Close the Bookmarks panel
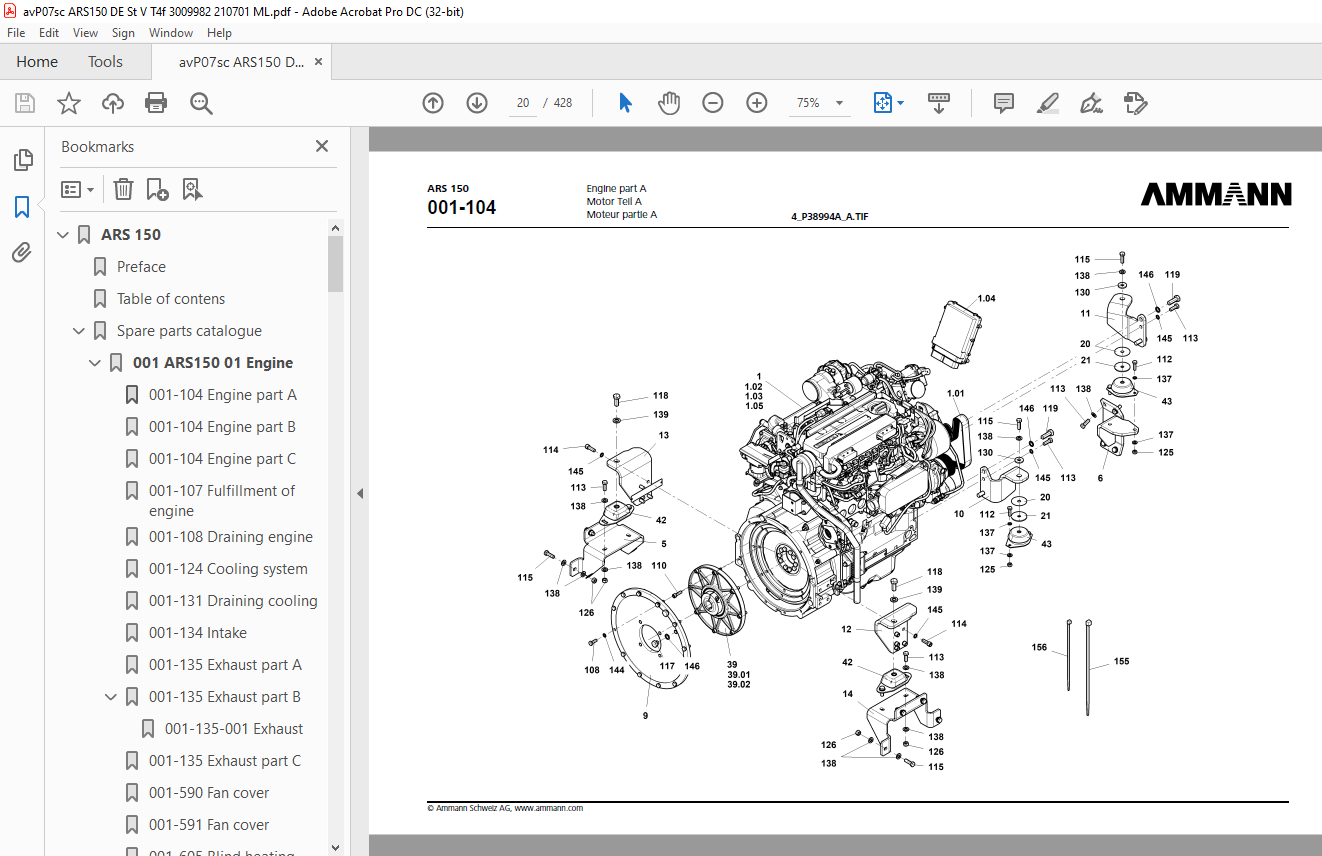The image size is (1322, 856). pos(322,146)
